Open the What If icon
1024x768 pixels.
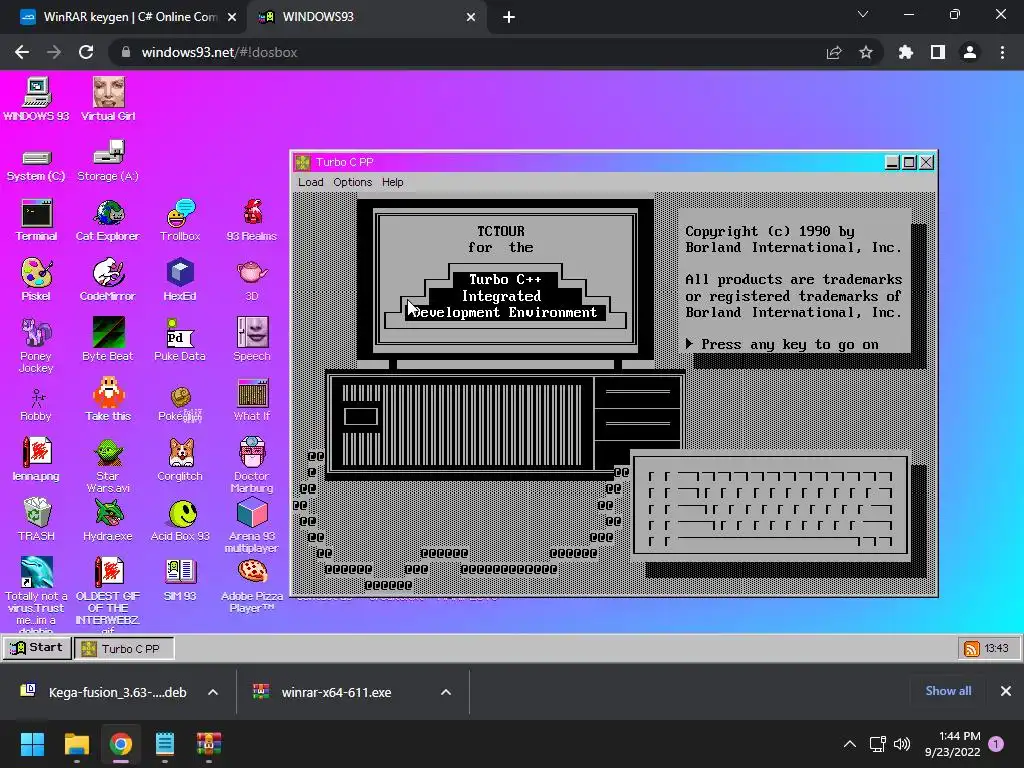point(252,400)
